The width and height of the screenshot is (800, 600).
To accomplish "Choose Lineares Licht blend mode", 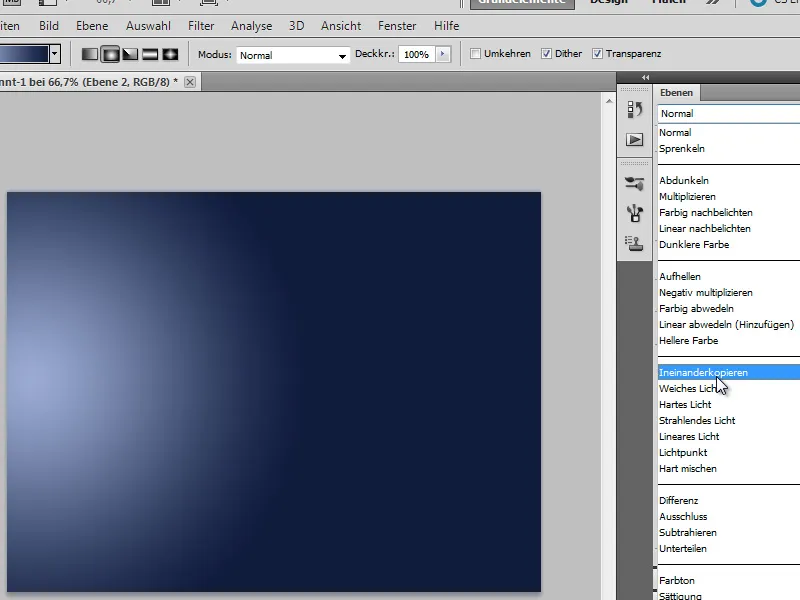I will [x=729, y=436].
